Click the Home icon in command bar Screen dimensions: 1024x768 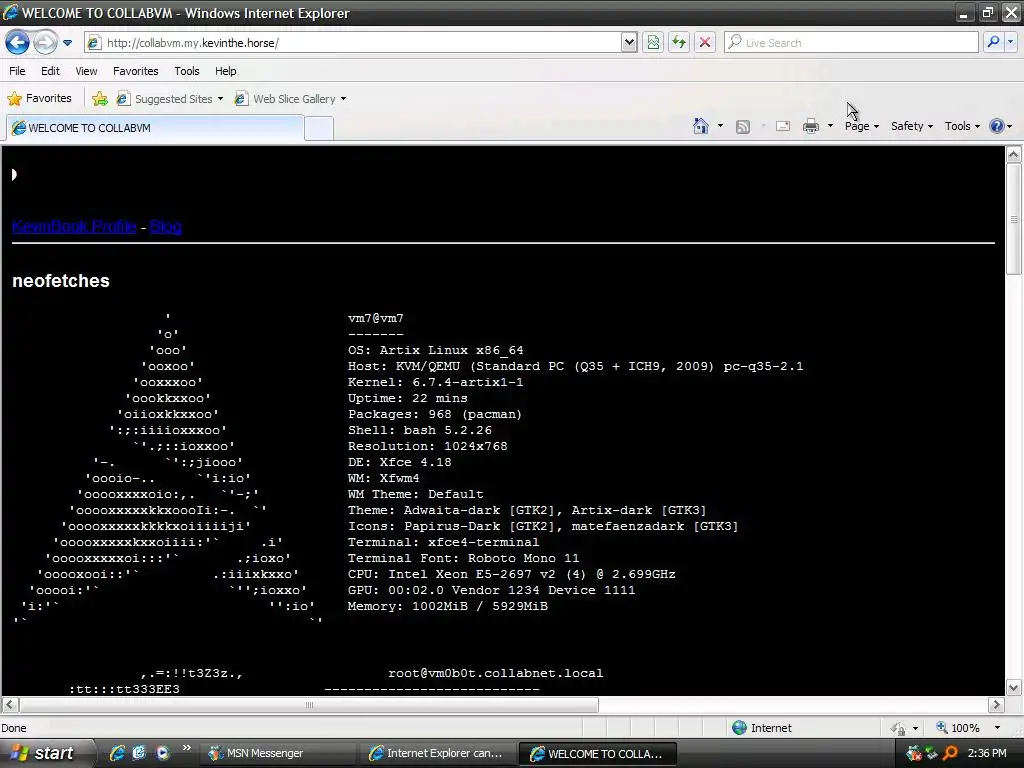tap(701, 126)
